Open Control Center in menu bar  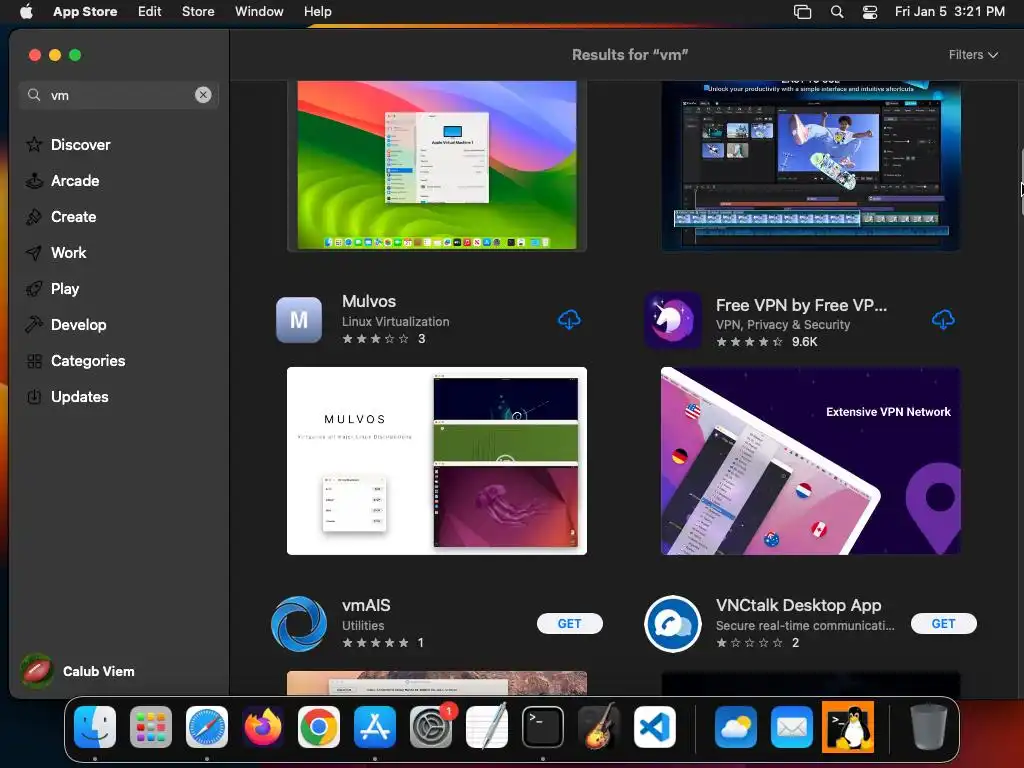[x=870, y=11]
